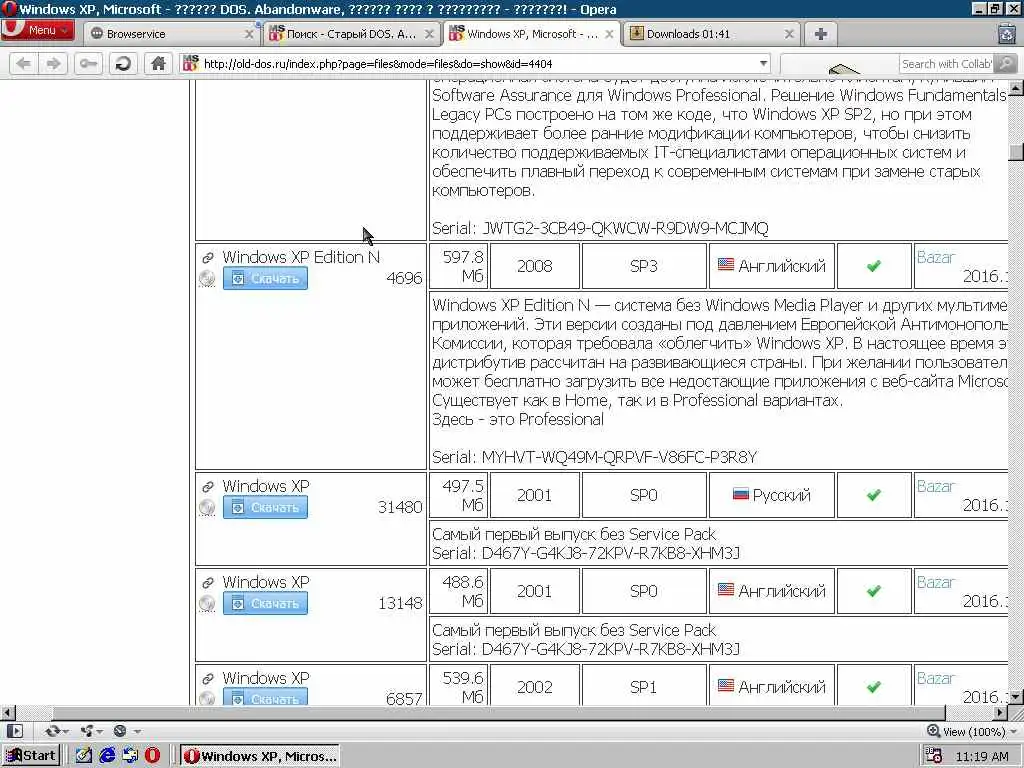Open the View (100%) zoom dropdown
Viewport: 1024px width, 768px height.
972,731
